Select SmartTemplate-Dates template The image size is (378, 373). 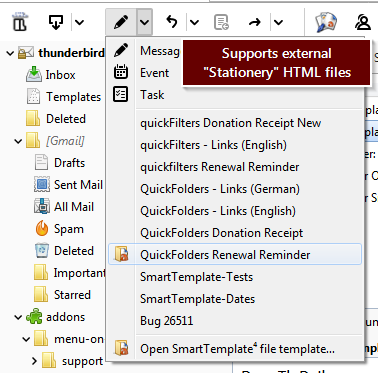pyautogui.click(x=197, y=299)
